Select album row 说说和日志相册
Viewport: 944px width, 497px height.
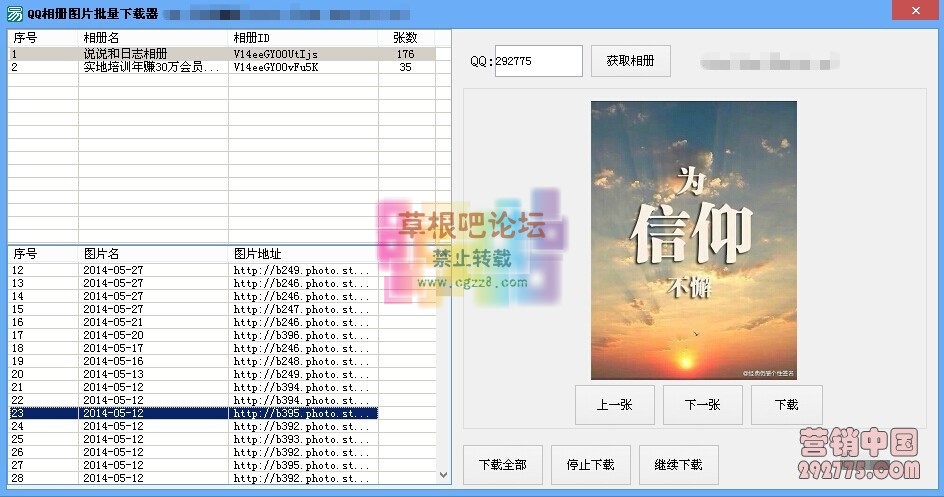222,54
